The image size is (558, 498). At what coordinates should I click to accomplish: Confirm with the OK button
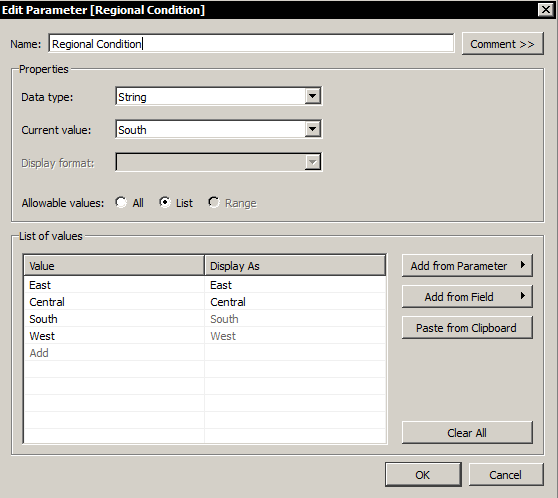(423, 475)
